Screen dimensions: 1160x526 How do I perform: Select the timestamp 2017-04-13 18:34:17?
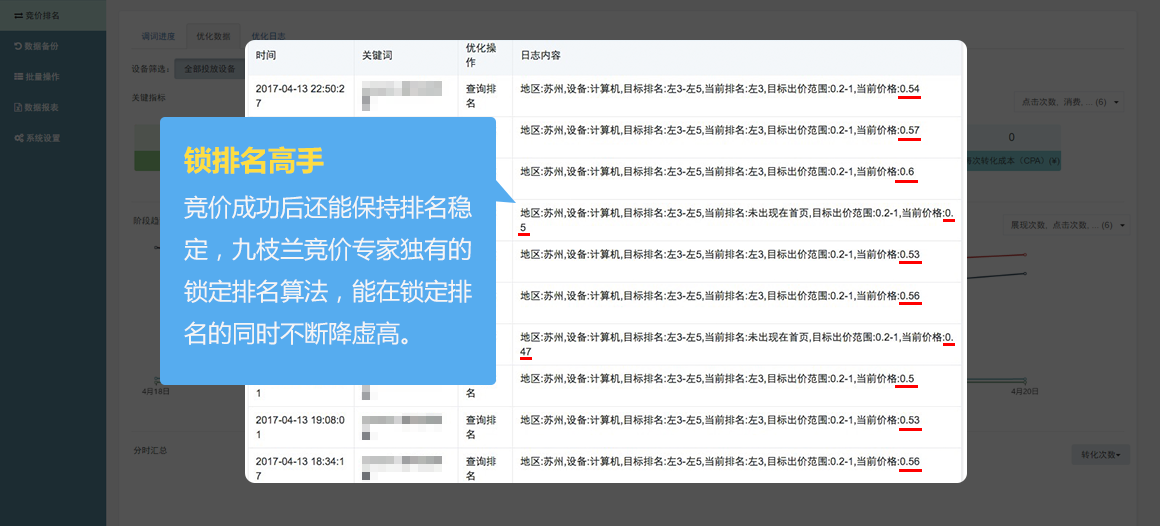tap(300, 468)
